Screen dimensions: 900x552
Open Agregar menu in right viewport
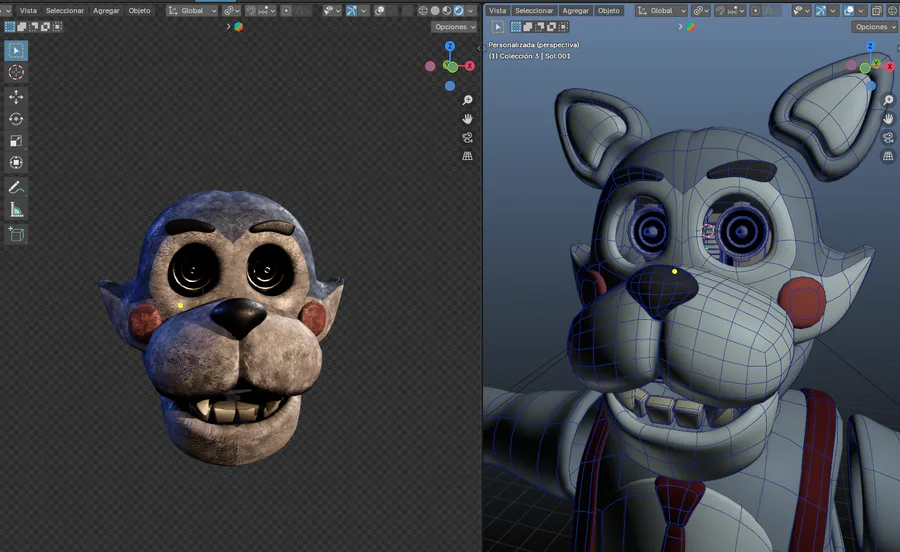click(x=575, y=10)
